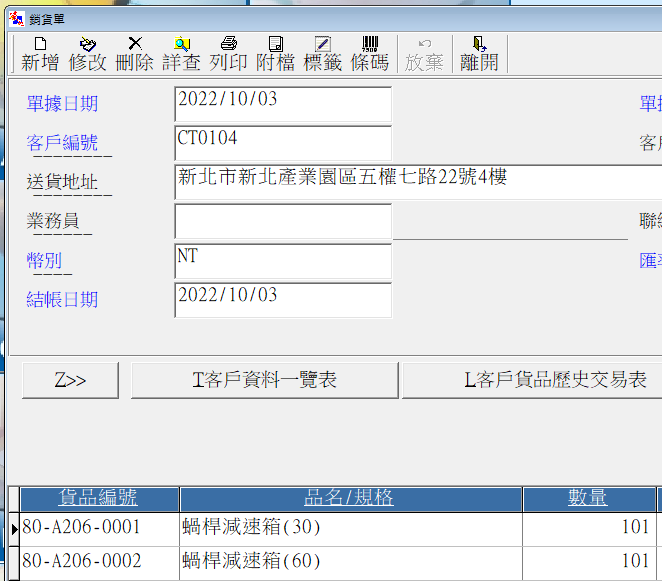Sort by 貨品編號 column header

99,498
